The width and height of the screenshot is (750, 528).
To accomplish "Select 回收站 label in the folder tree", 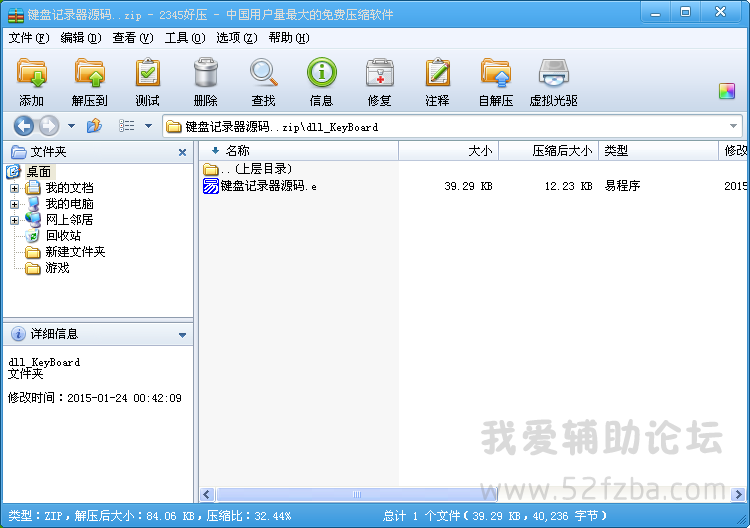I will pyautogui.click(x=63, y=236).
